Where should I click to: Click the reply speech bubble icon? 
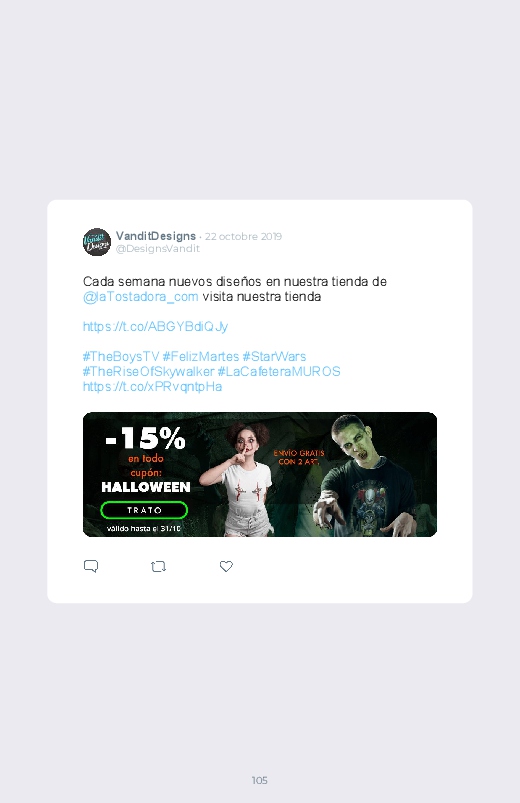tap(91, 566)
